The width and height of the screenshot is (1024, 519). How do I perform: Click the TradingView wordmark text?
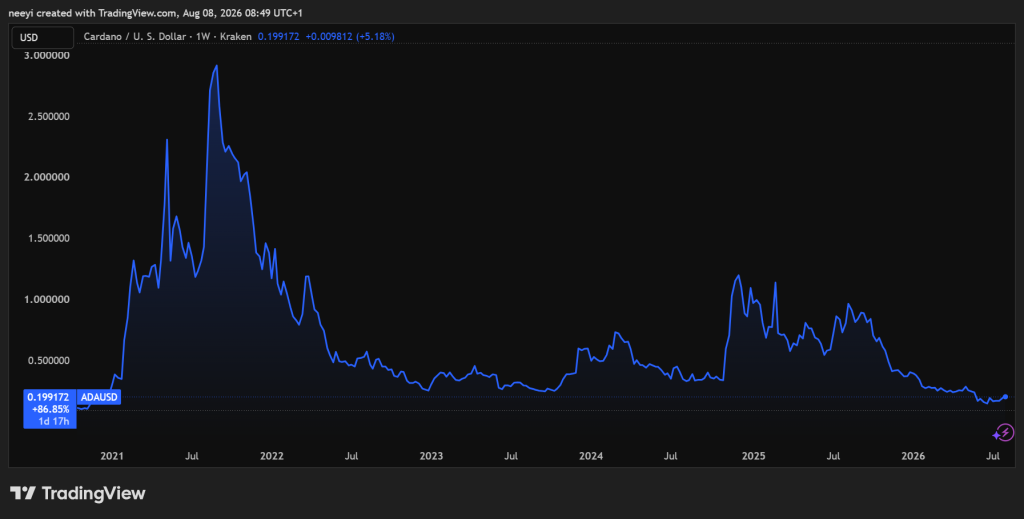click(93, 493)
